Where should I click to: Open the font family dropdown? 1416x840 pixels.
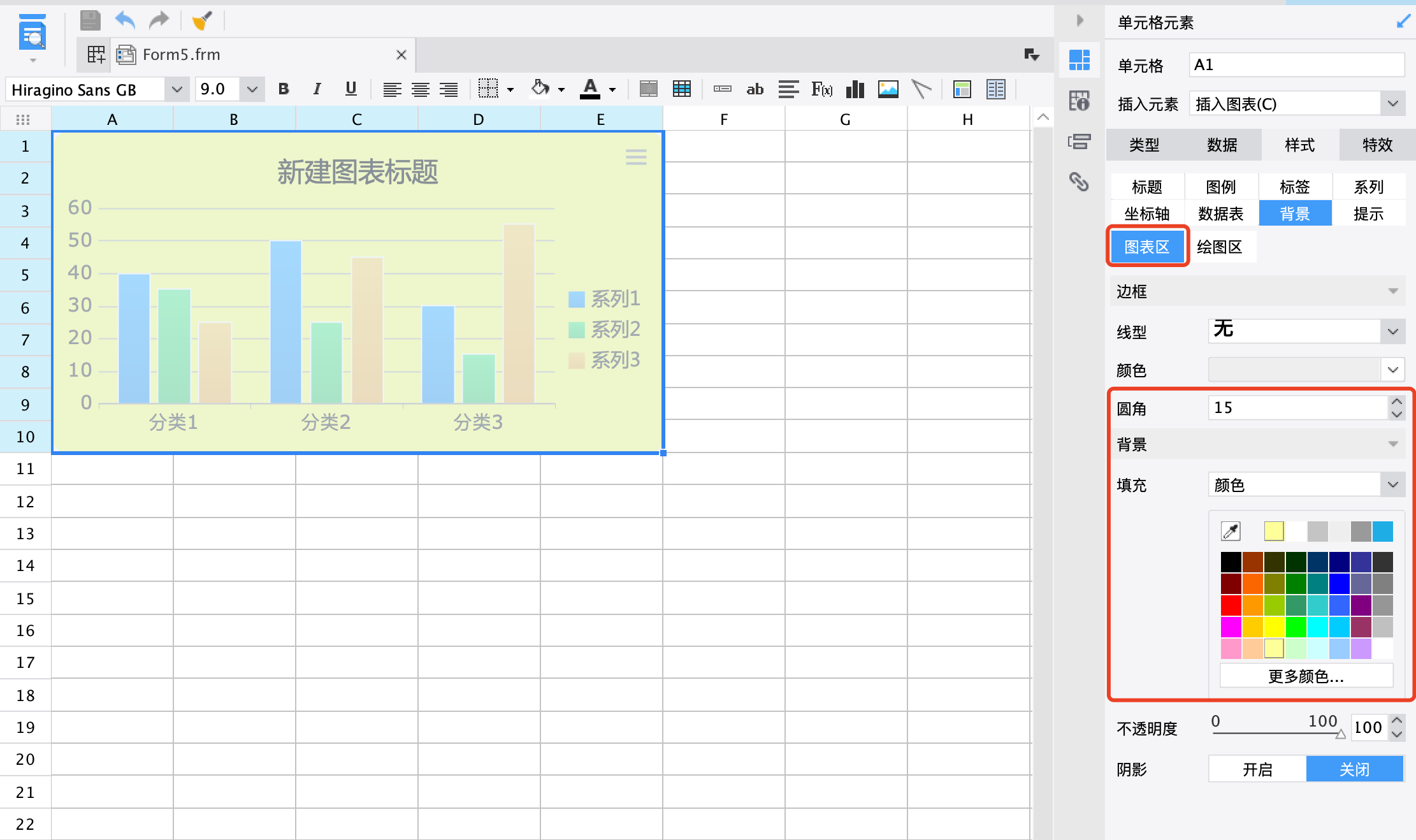point(177,89)
